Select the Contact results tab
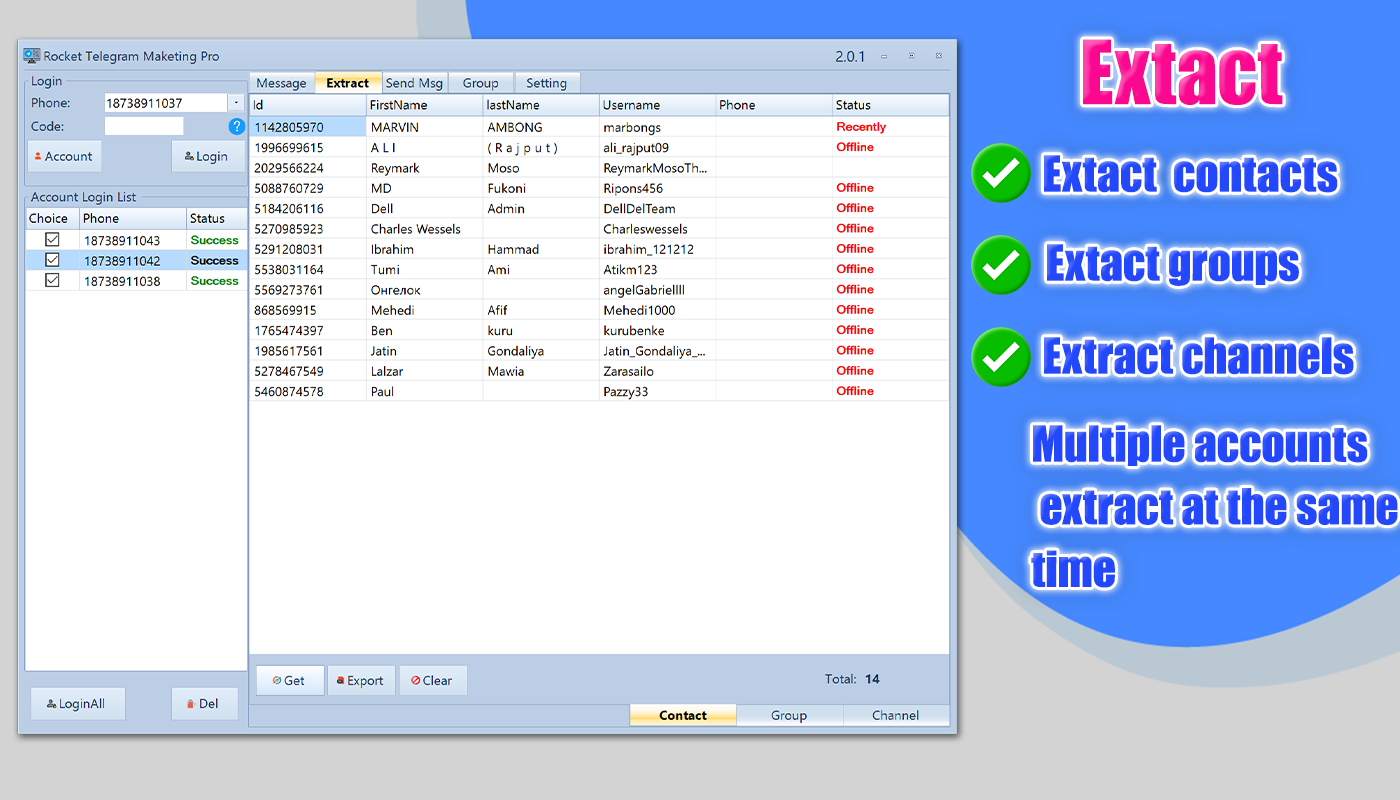The height and width of the screenshot is (800, 1400). click(682, 715)
